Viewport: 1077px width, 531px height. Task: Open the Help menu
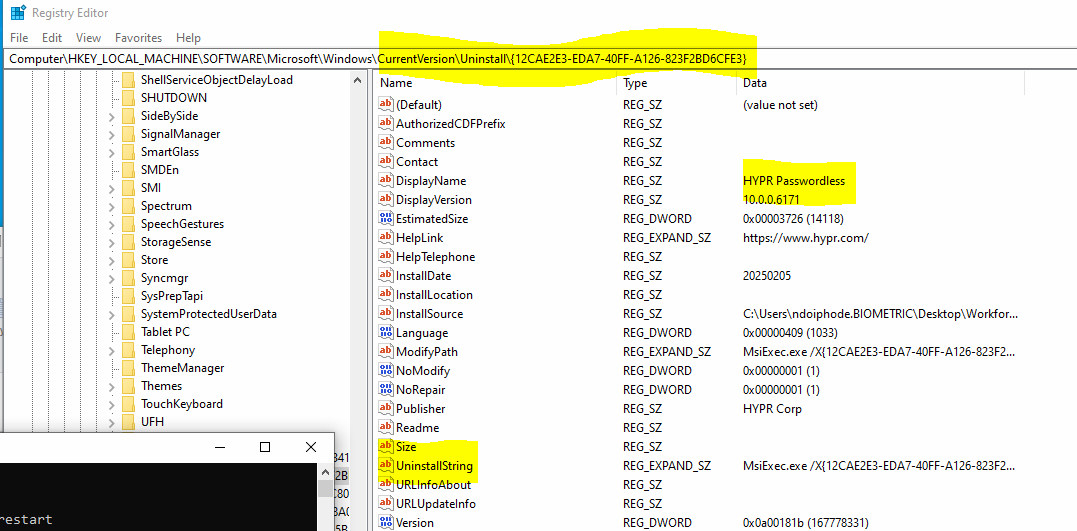(188, 38)
